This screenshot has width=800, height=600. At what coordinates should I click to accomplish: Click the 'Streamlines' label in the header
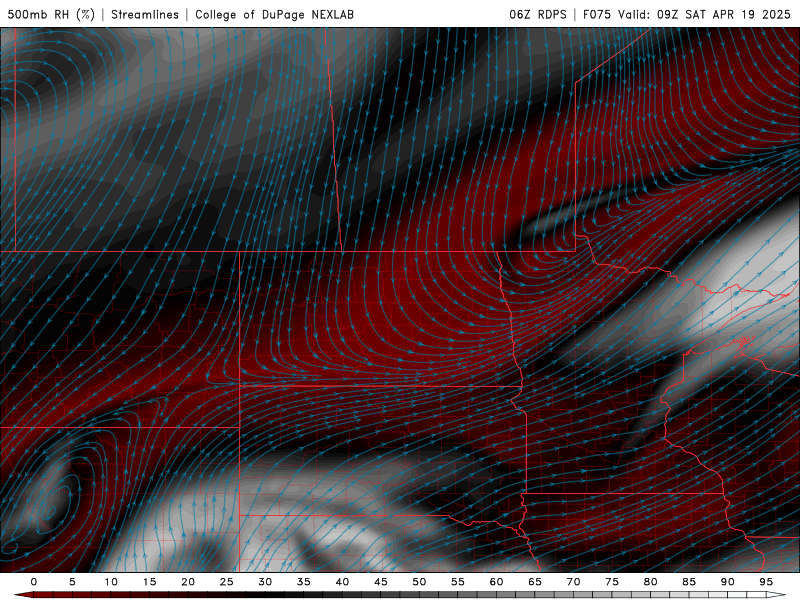tap(145, 14)
